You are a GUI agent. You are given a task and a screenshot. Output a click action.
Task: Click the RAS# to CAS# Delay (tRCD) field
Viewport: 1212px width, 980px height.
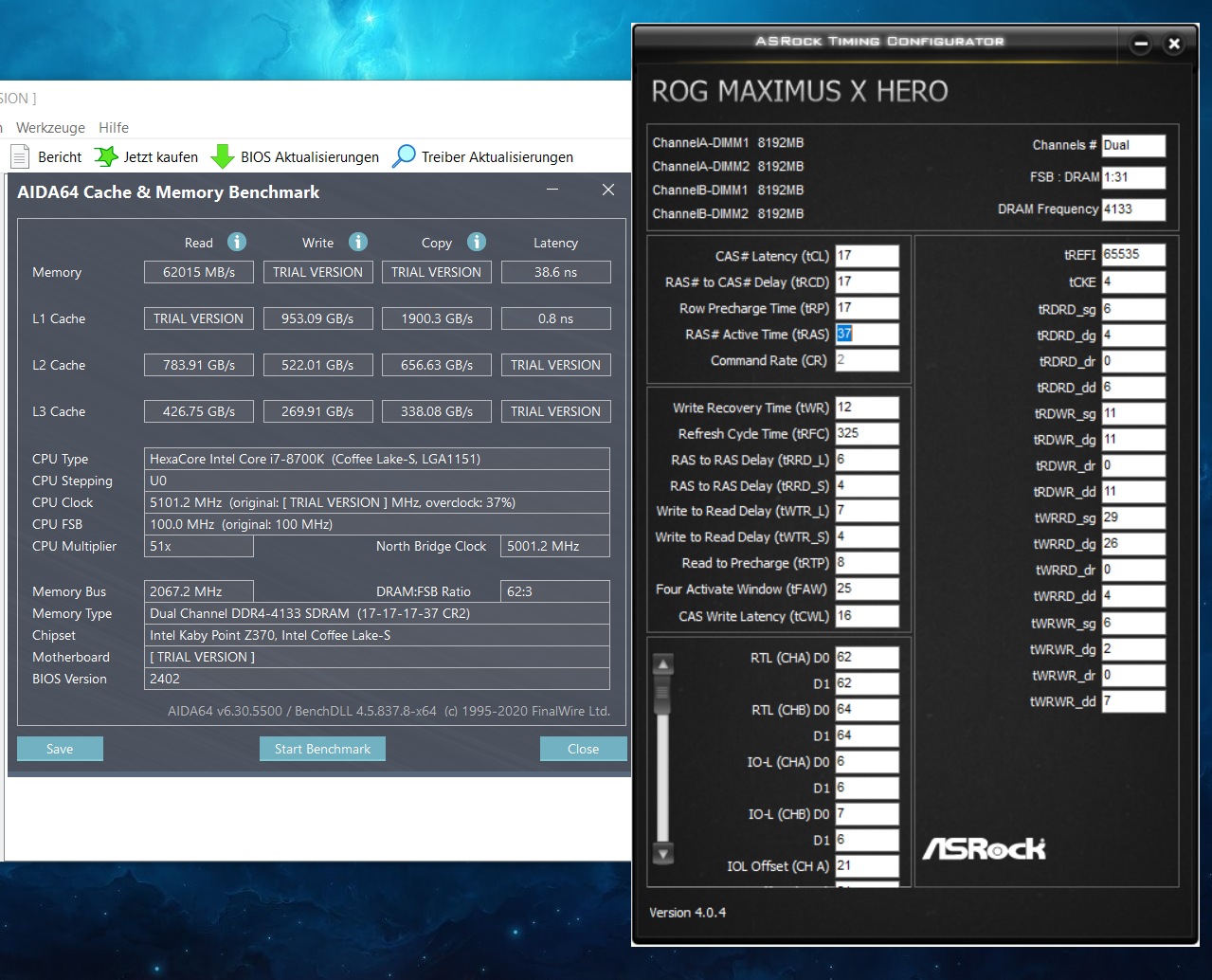(x=867, y=281)
